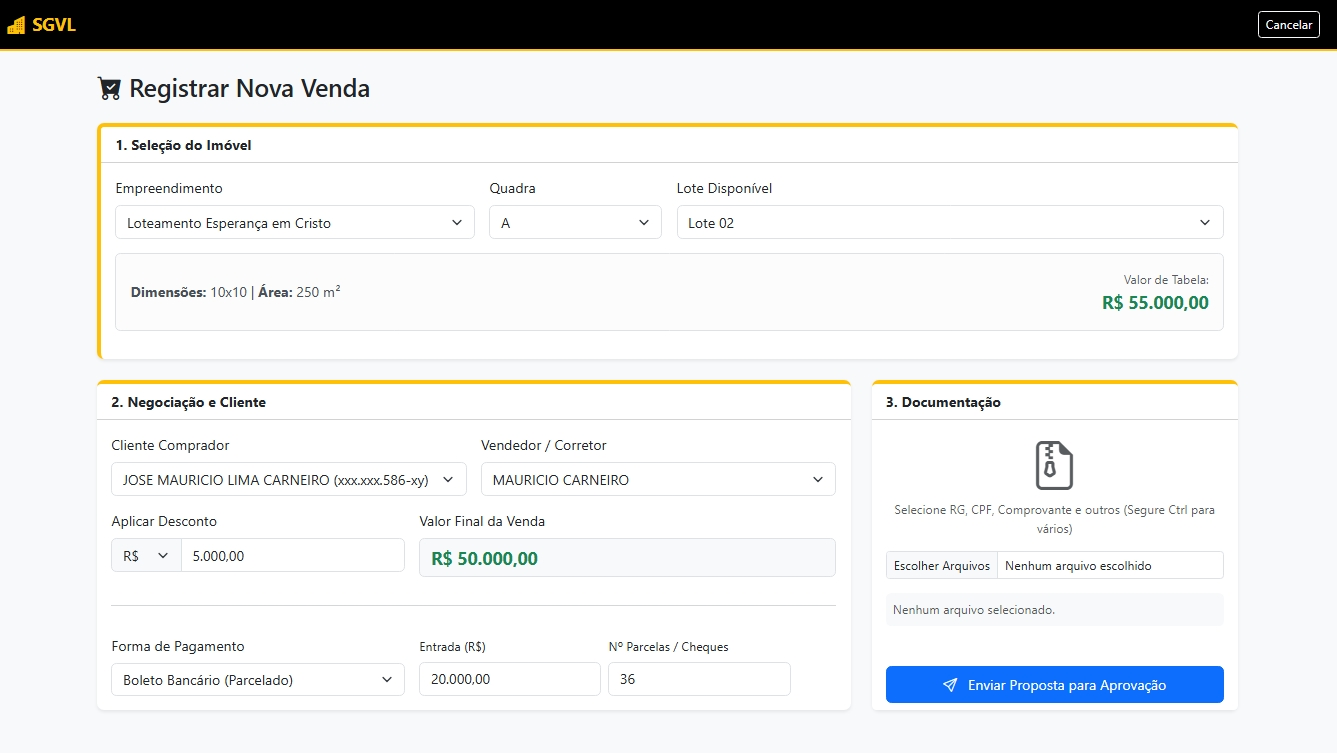Click the Nº Parcelas / Cheques field
The height and width of the screenshot is (753, 1337).
698,679
